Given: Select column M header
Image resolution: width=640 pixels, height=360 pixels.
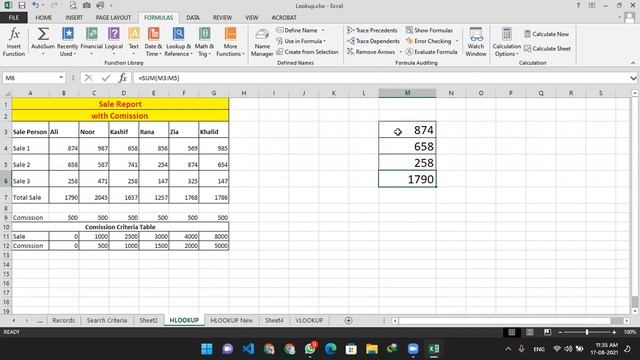Looking at the screenshot, I should (407, 93).
